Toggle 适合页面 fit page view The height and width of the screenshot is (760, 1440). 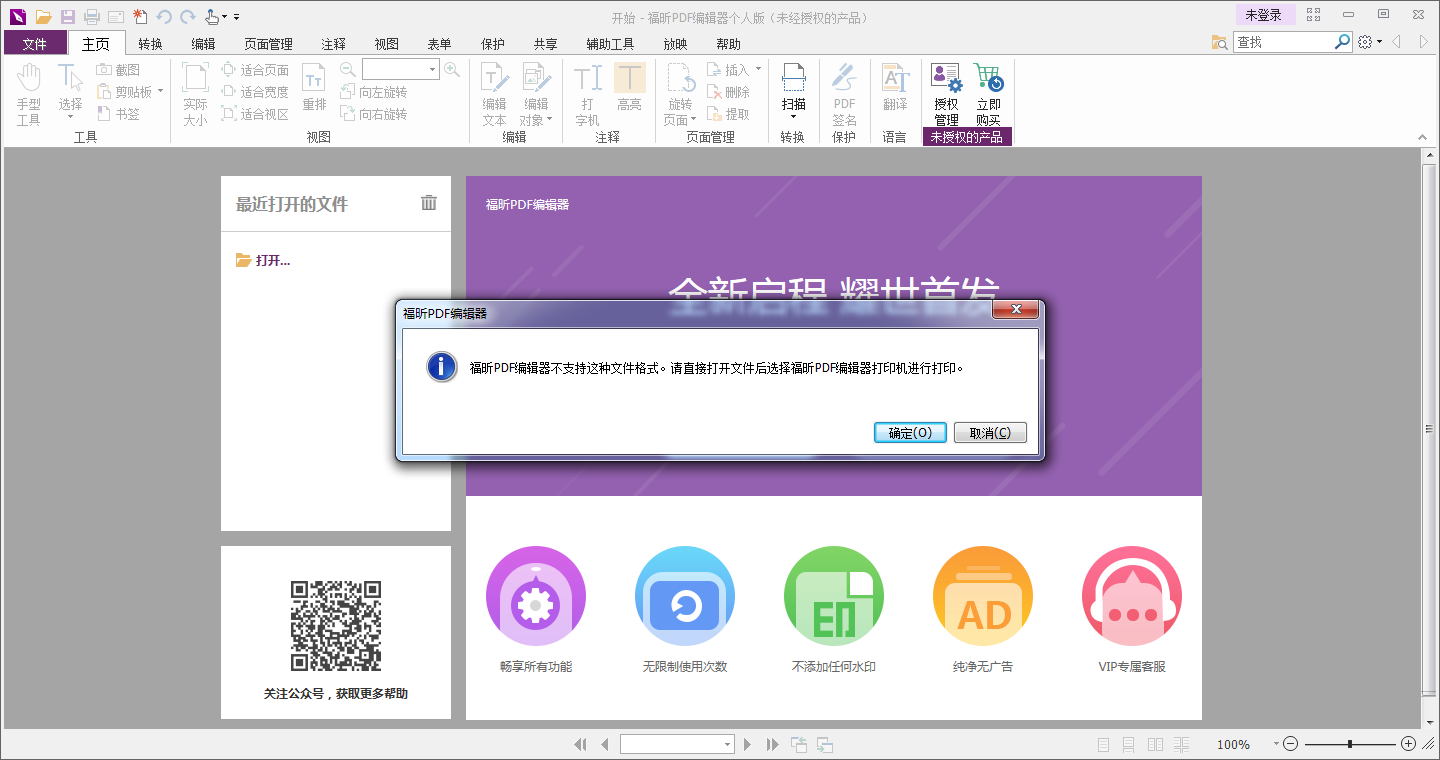(263, 71)
